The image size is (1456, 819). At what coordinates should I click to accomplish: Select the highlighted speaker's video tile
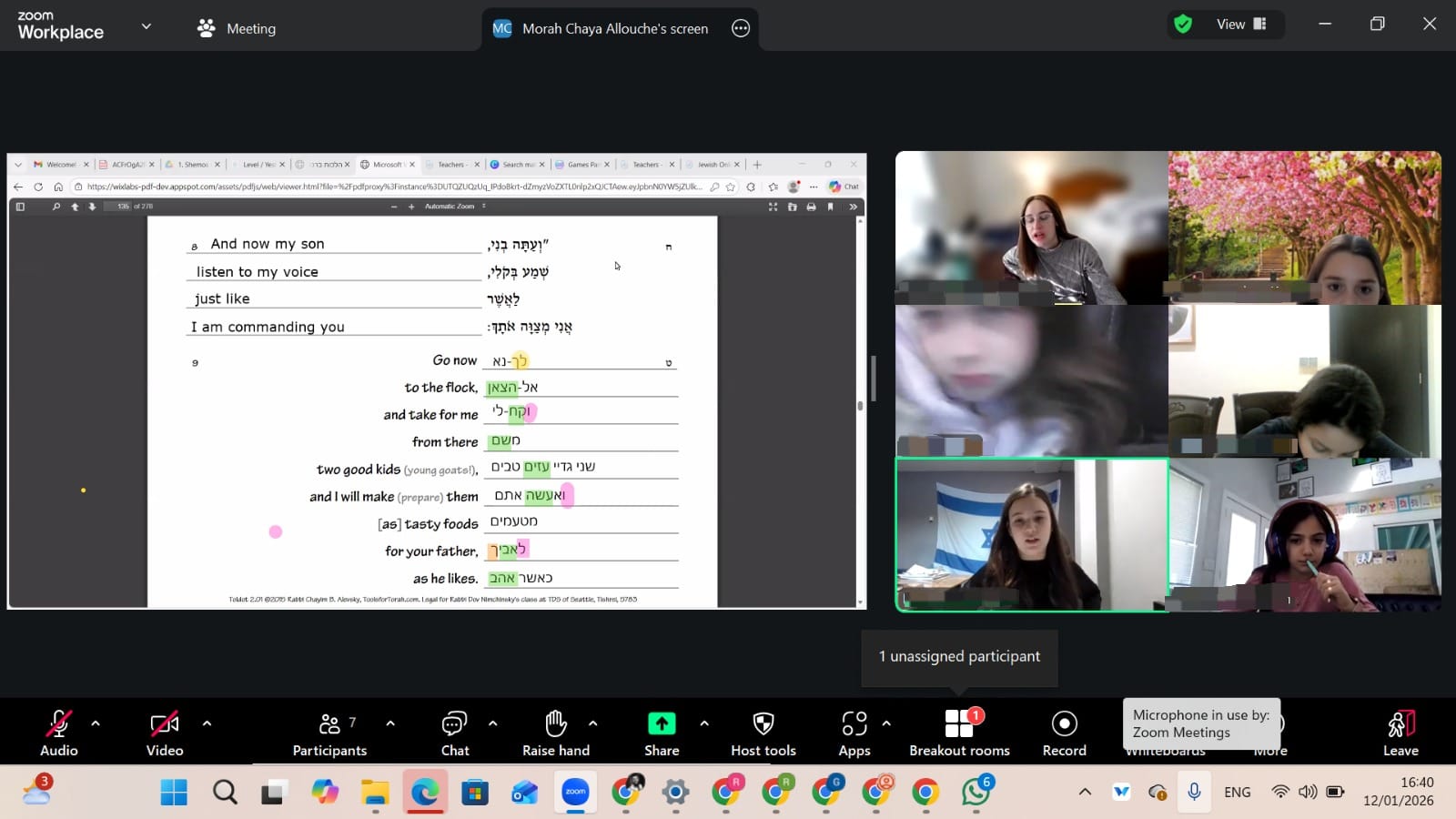click(1031, 535)
